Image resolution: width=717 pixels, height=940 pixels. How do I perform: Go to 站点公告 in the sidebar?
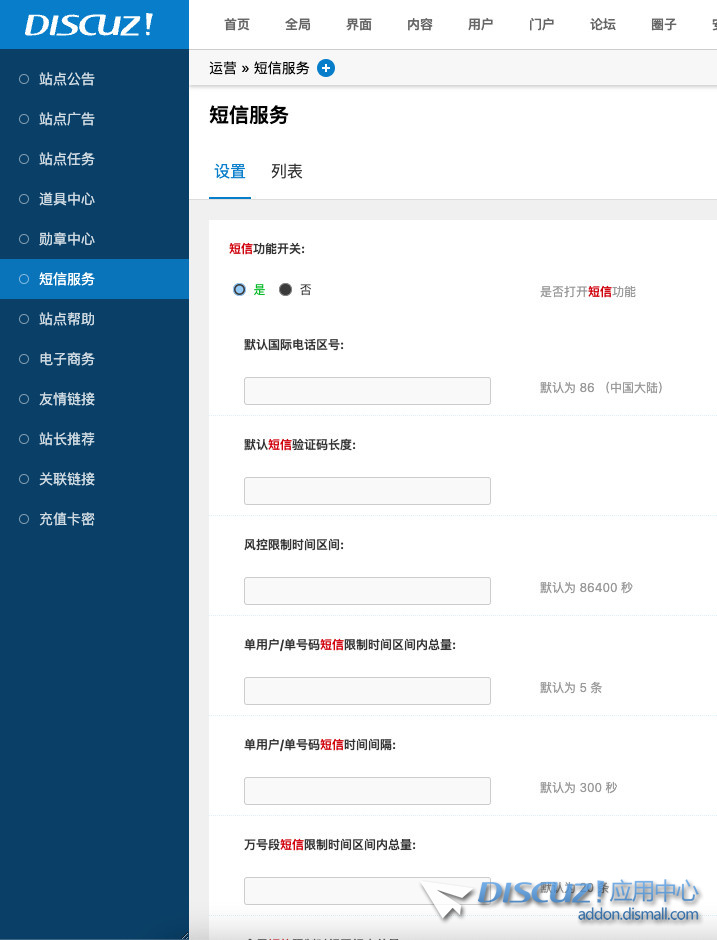[x=67, y=79]
